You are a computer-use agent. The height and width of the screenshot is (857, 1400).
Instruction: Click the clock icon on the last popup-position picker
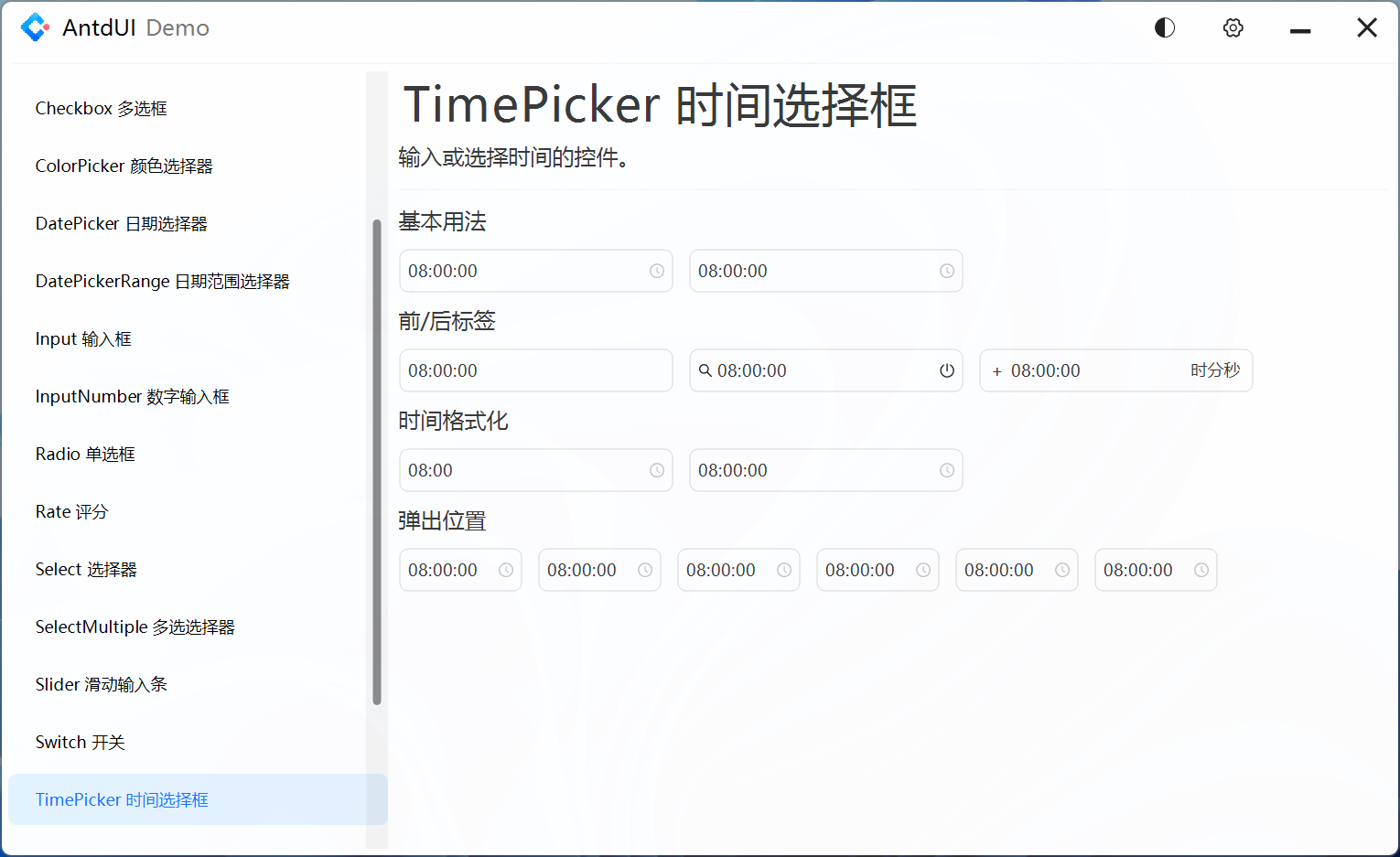point(1201,569)
